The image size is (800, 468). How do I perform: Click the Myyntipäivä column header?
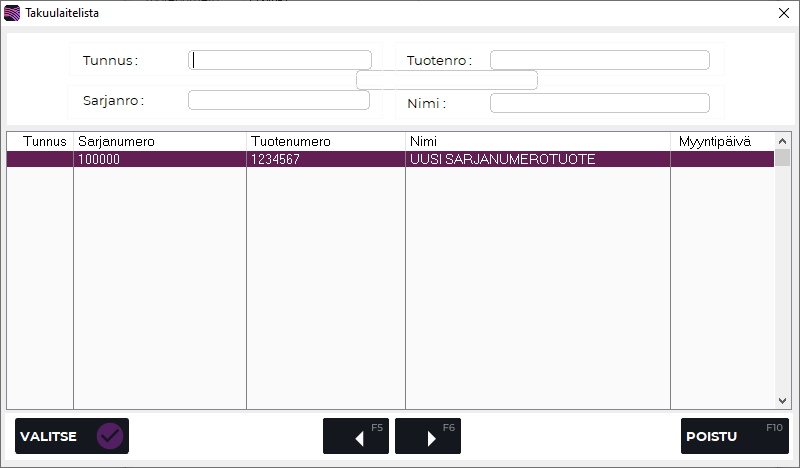point(722,141)
